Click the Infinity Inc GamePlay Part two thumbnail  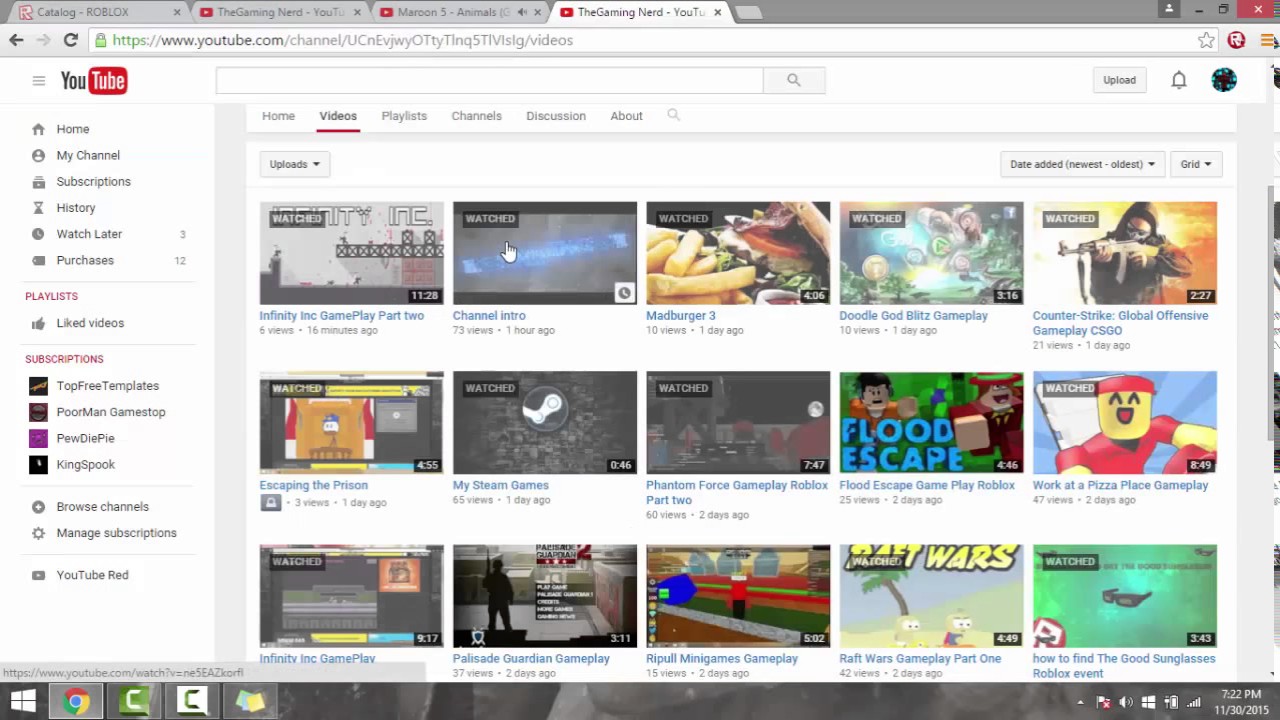pos(351,253)
